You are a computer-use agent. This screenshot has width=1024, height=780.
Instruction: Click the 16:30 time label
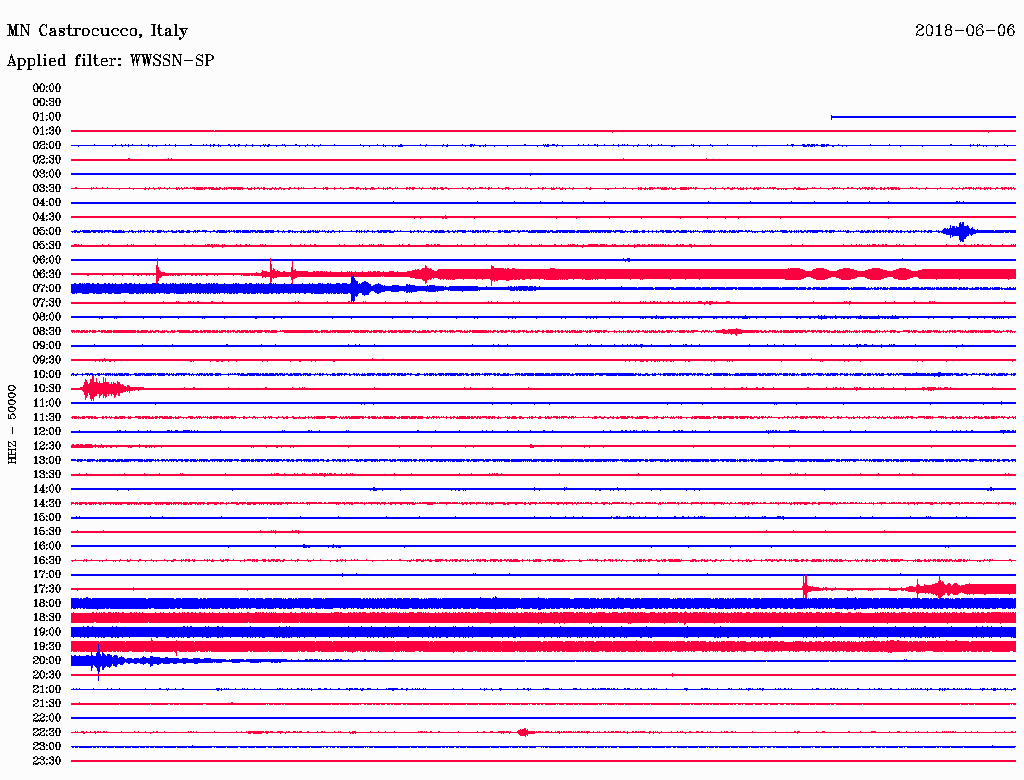[x=46, y=561]
